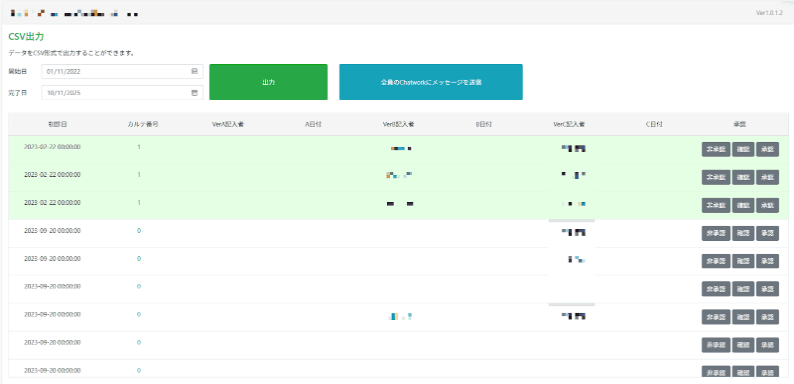Click 確認 in the third white 2023-09-20 row

tap(743, 289)
